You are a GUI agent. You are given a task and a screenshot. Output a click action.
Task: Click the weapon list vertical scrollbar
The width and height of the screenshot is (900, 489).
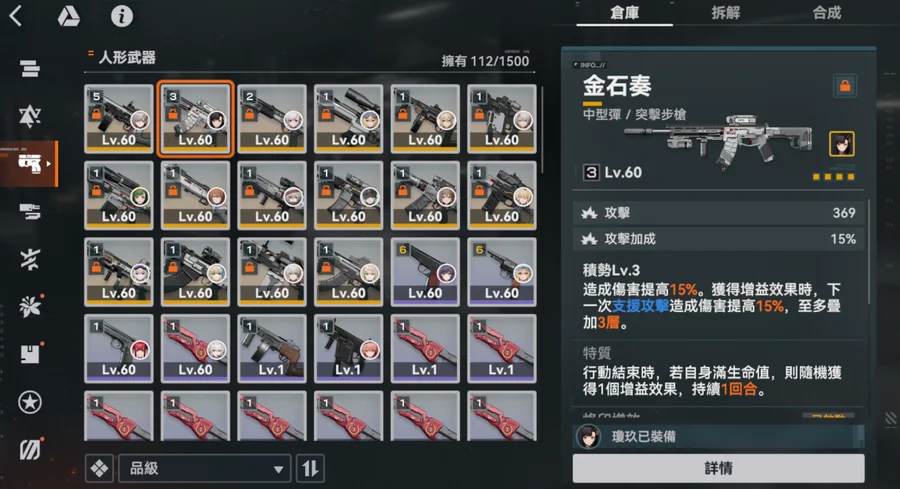click(x=541, y=123)
